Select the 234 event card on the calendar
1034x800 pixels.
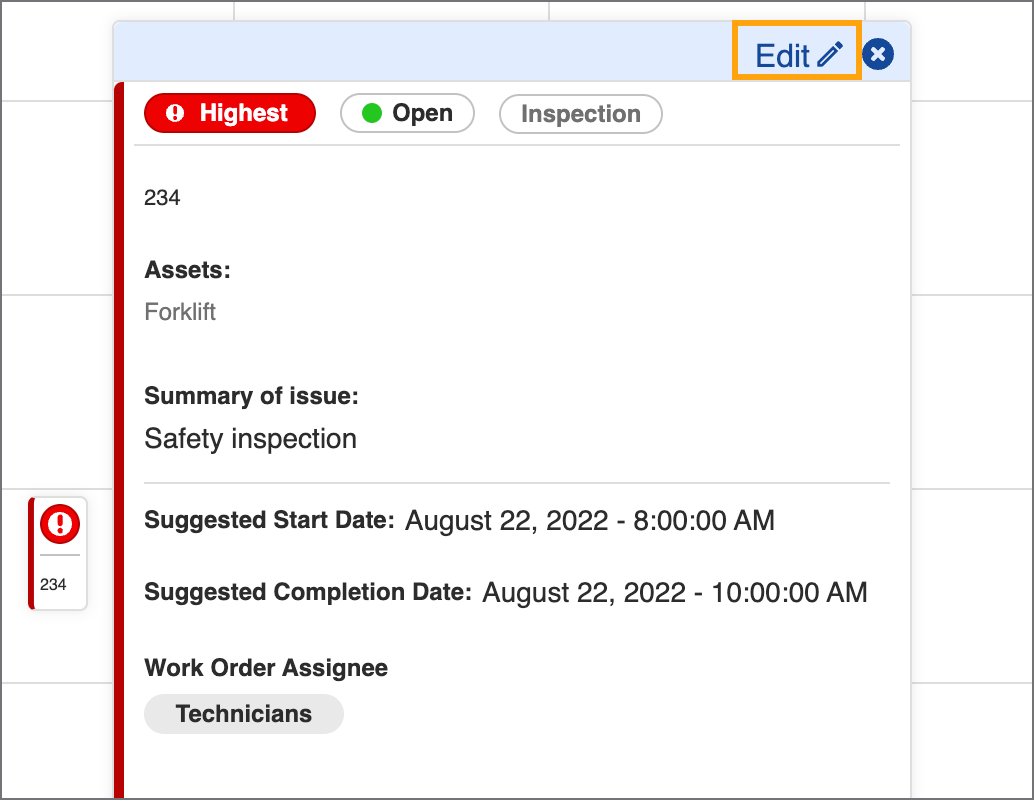59,553
